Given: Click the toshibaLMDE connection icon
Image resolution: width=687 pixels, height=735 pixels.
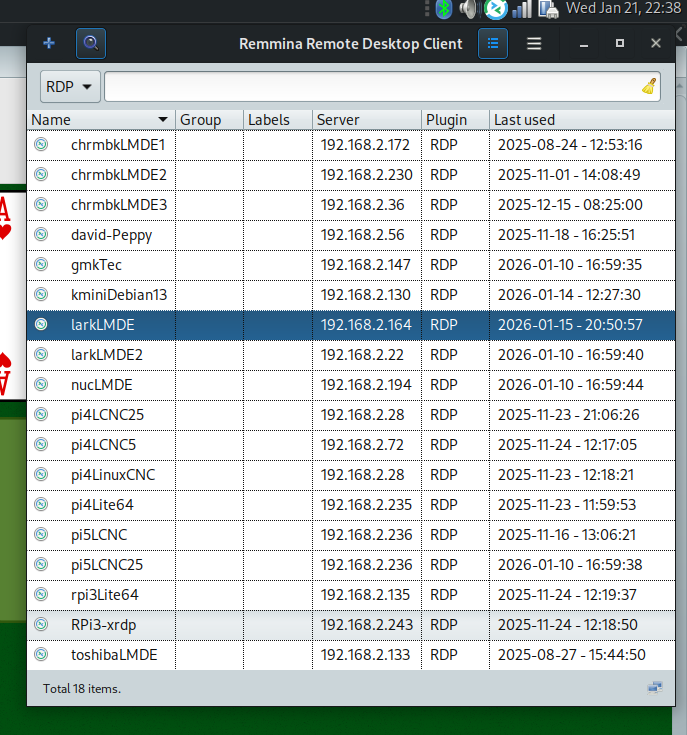Looking at the screenshot, I should (41, 655).
